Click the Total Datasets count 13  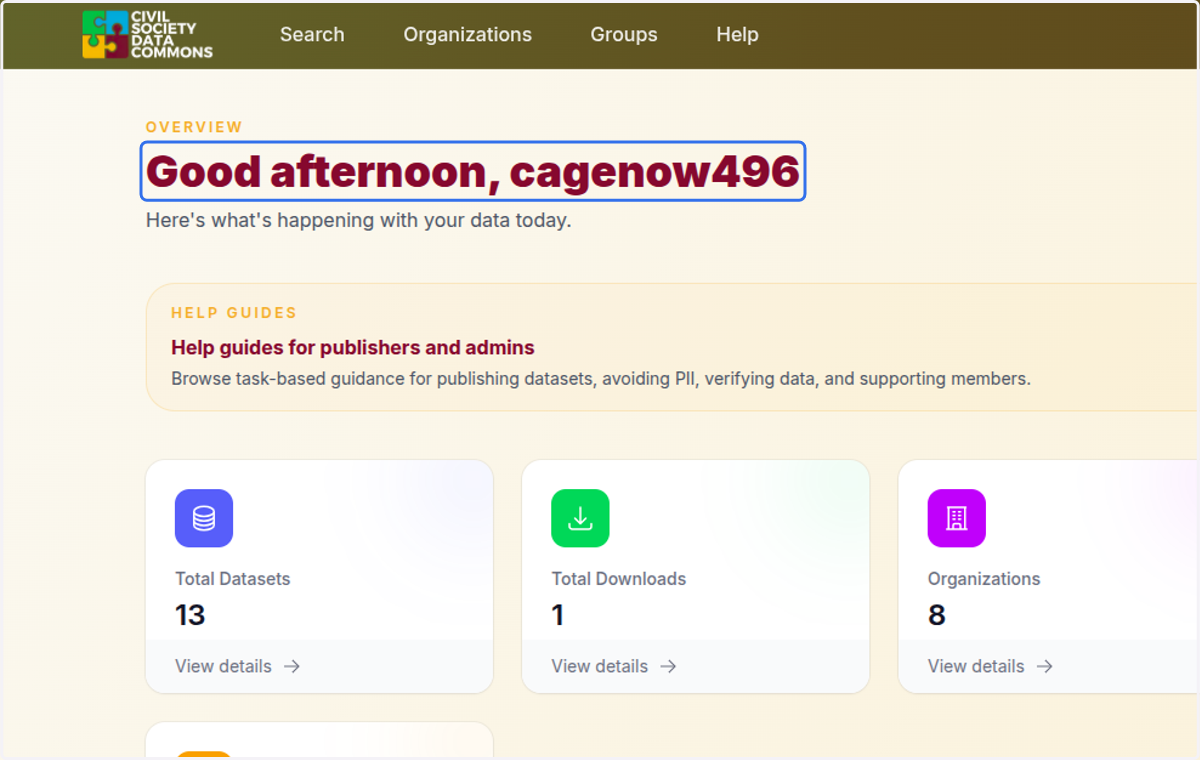tap(190, 615)
